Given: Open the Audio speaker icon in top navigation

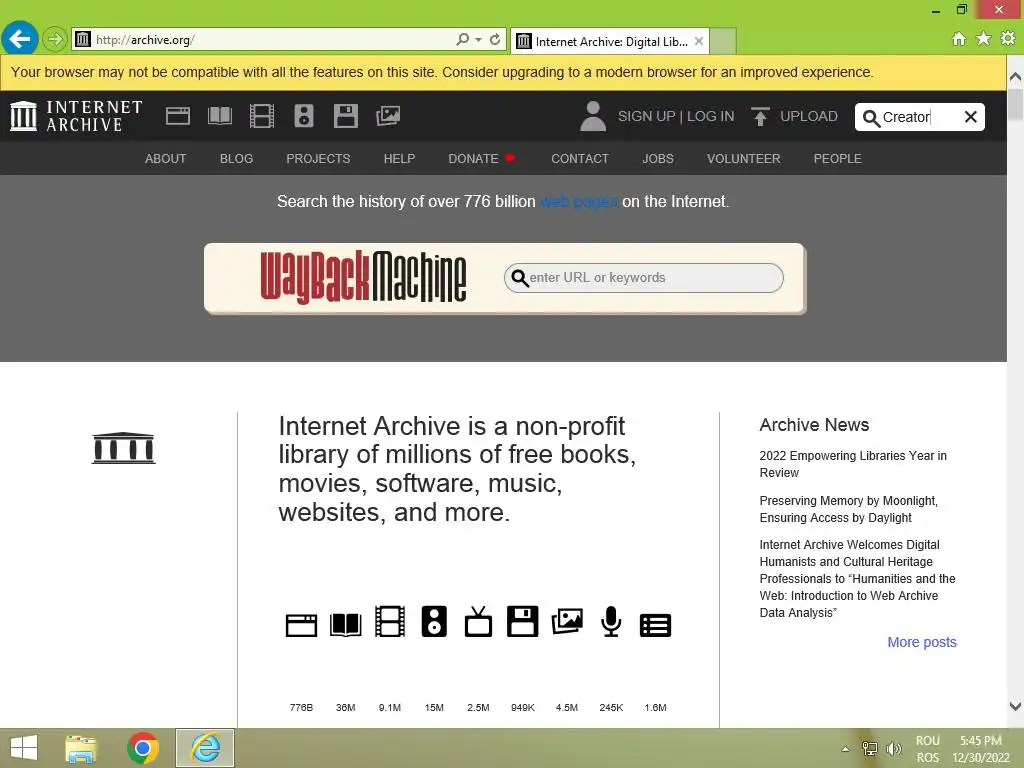Looking at the screenshot, I should click(x=304, y=116).
